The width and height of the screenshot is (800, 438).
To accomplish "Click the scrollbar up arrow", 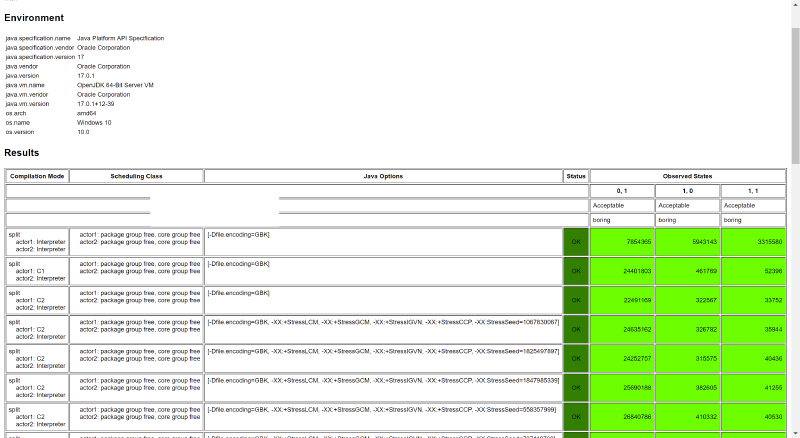I will (795, 4).
